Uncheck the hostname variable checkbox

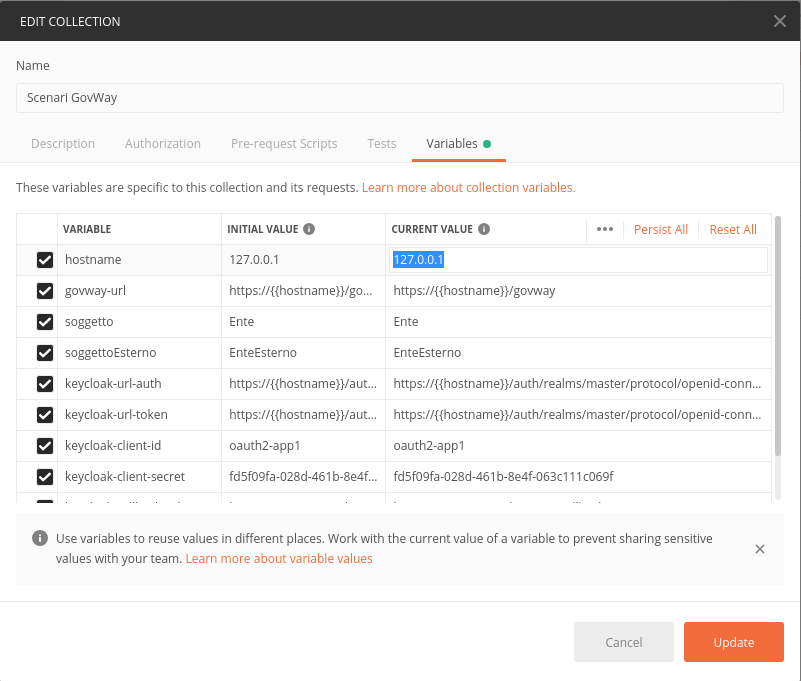tap(45, 260)
